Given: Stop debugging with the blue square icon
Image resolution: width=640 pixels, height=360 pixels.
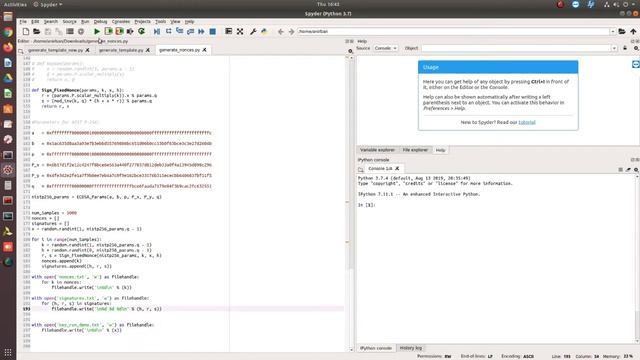Looking at the screenshot, I should coord(213,31).
